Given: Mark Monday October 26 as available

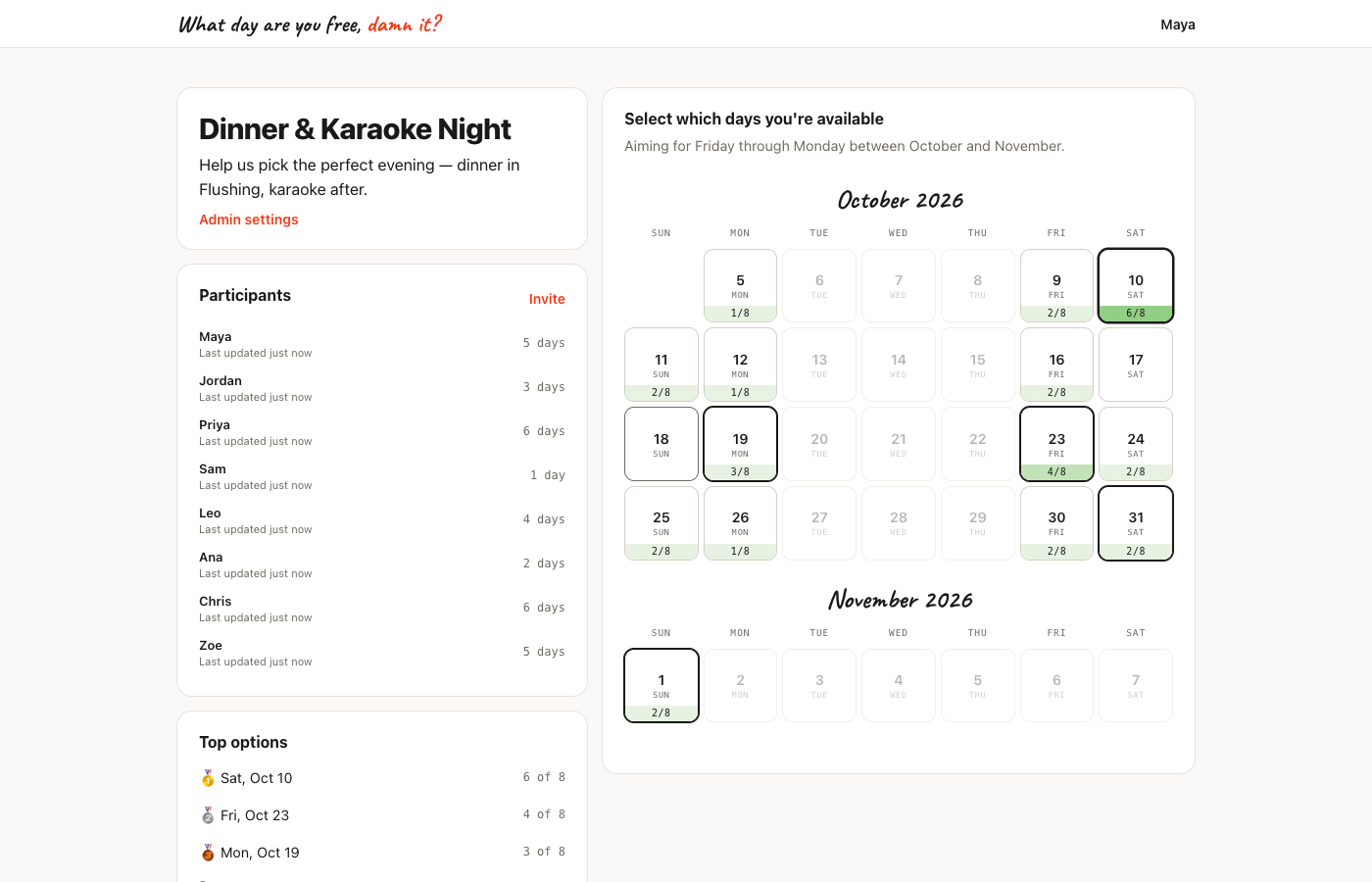Looking at the screenshot, I should (x=740, y=523).
